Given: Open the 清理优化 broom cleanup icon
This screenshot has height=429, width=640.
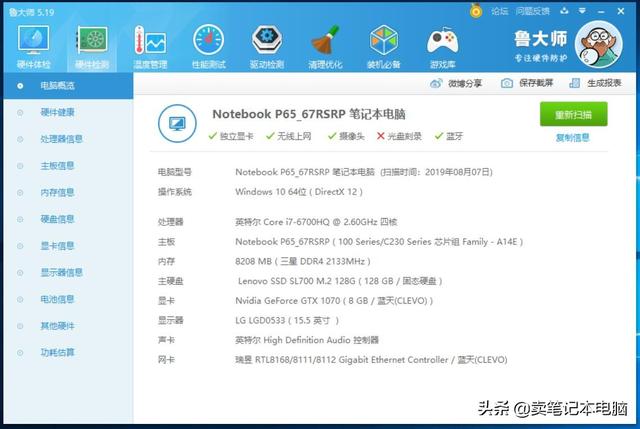Looking at the screenshot, I should [325, 44].
